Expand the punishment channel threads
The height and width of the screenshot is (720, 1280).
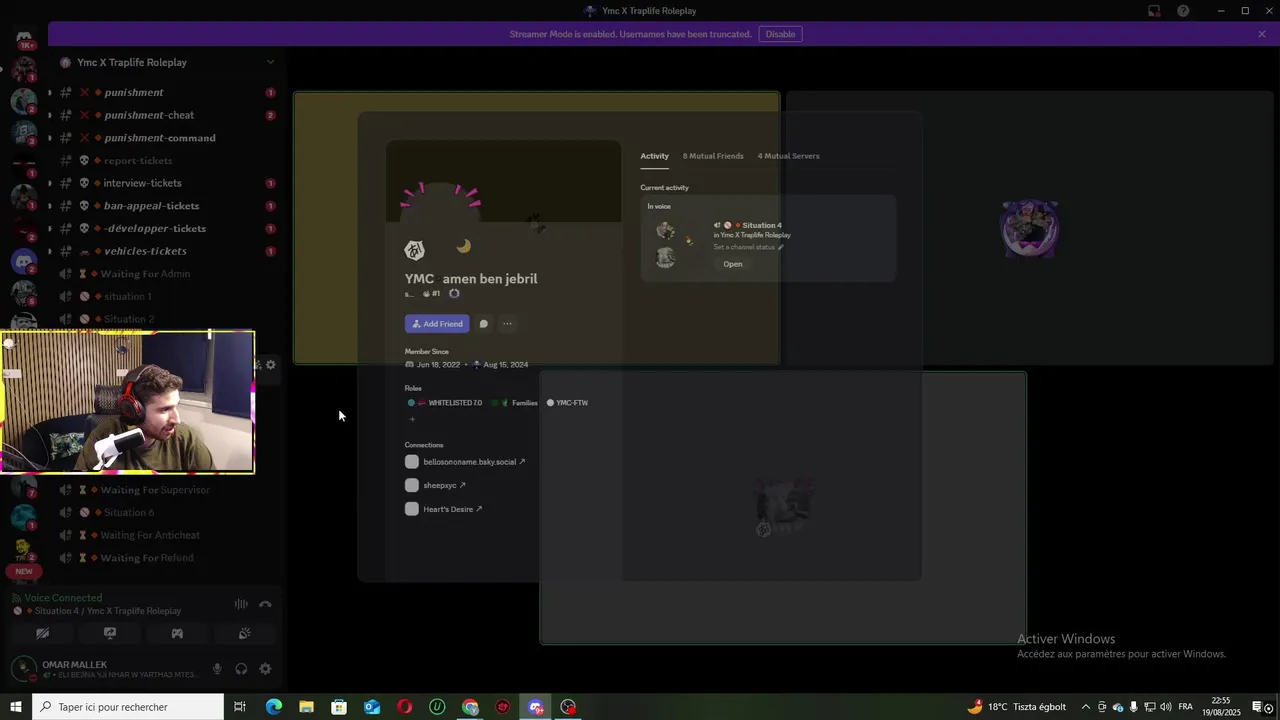click(49, 92)
